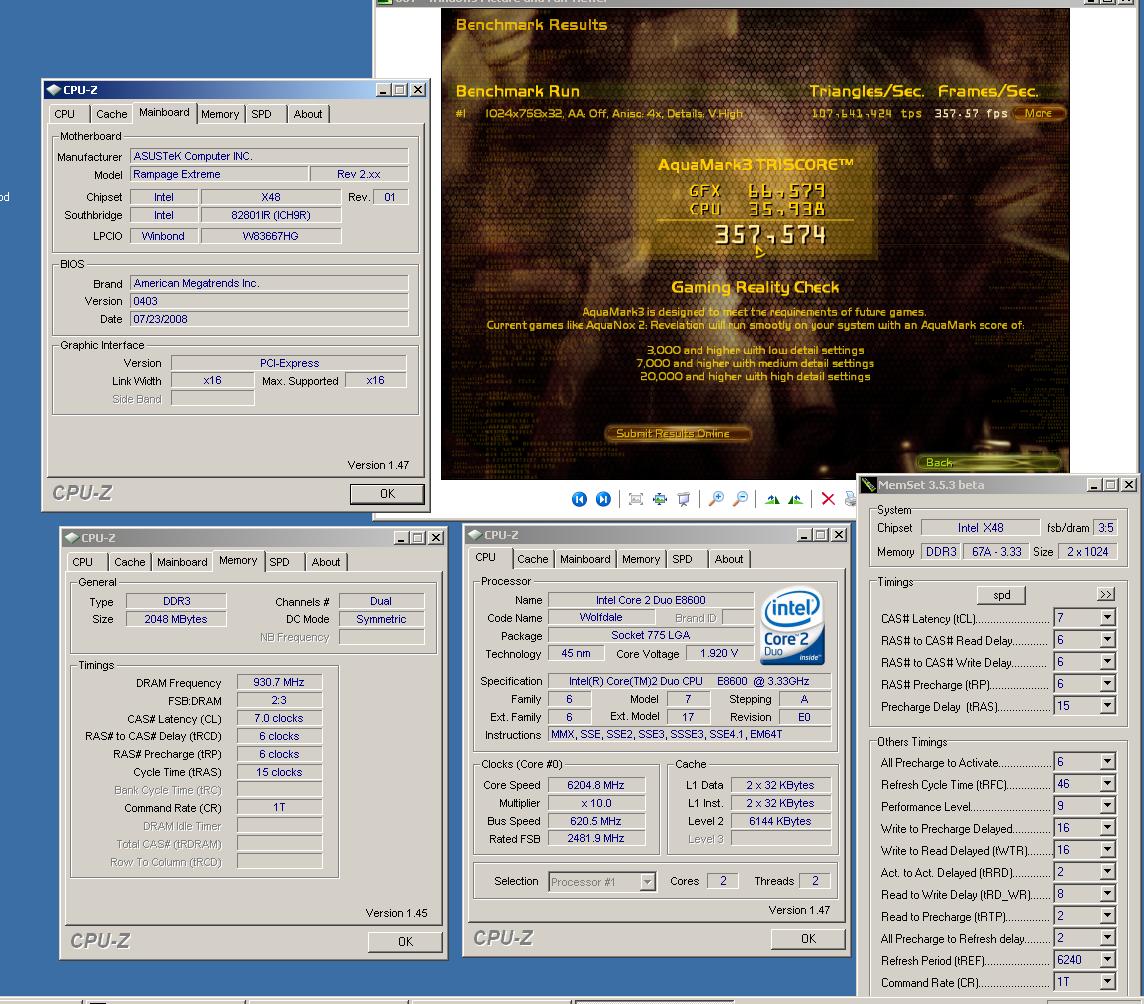Expand the RAS# Precharge (tRP) dropdown in MemSet
The image size is (1144, 1004).
[1107, 684]
